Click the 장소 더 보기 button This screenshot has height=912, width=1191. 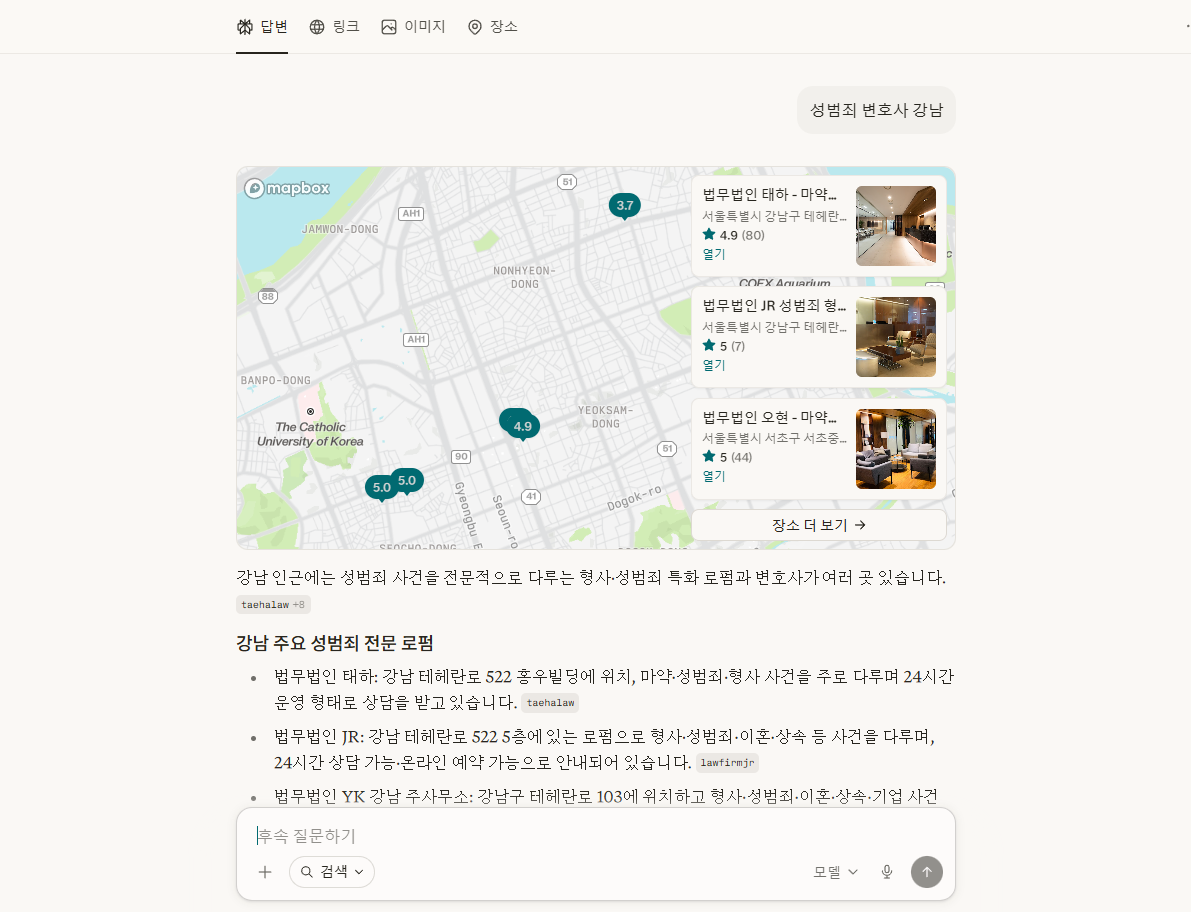pos(819,525)
